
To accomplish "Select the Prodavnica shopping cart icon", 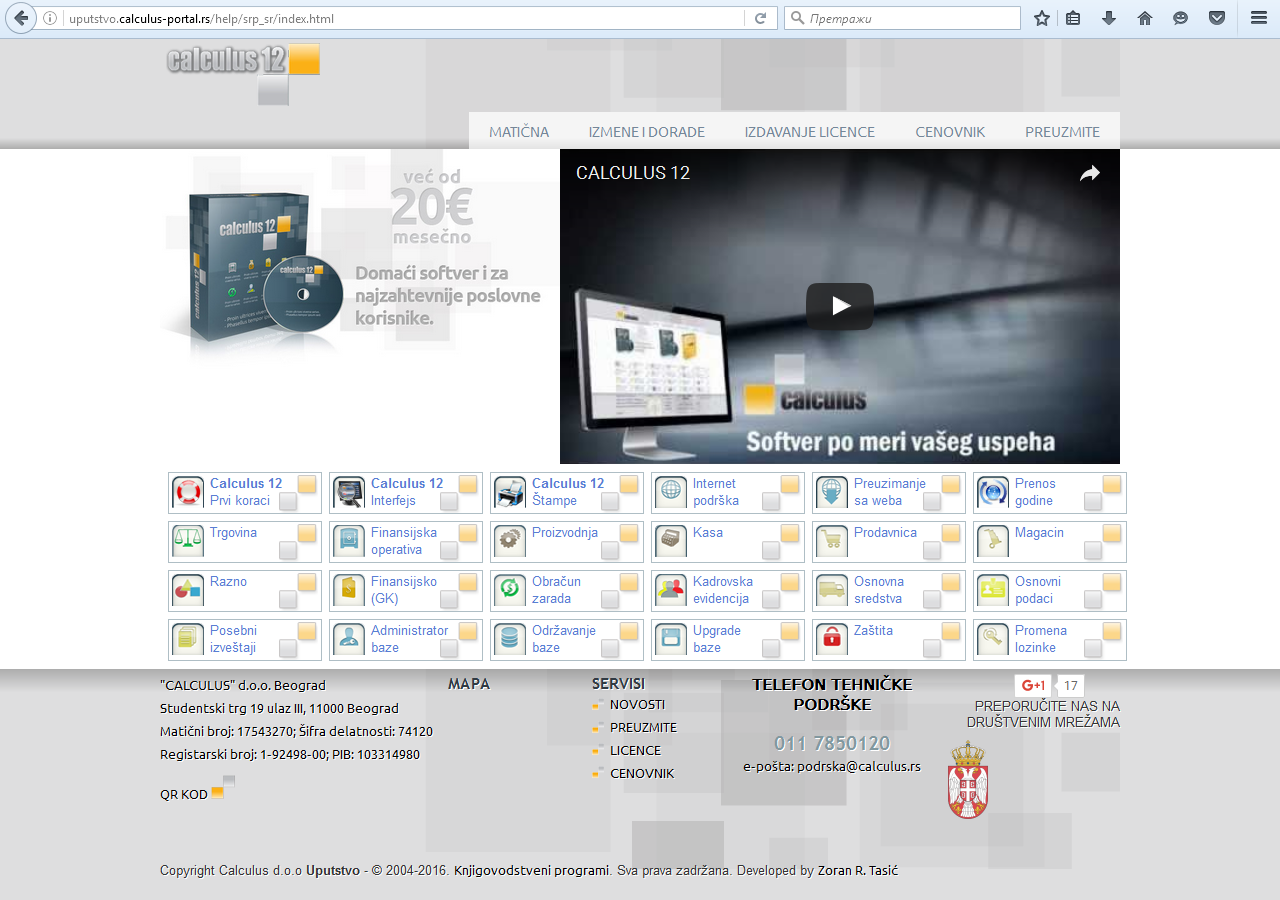I will 832,541.
